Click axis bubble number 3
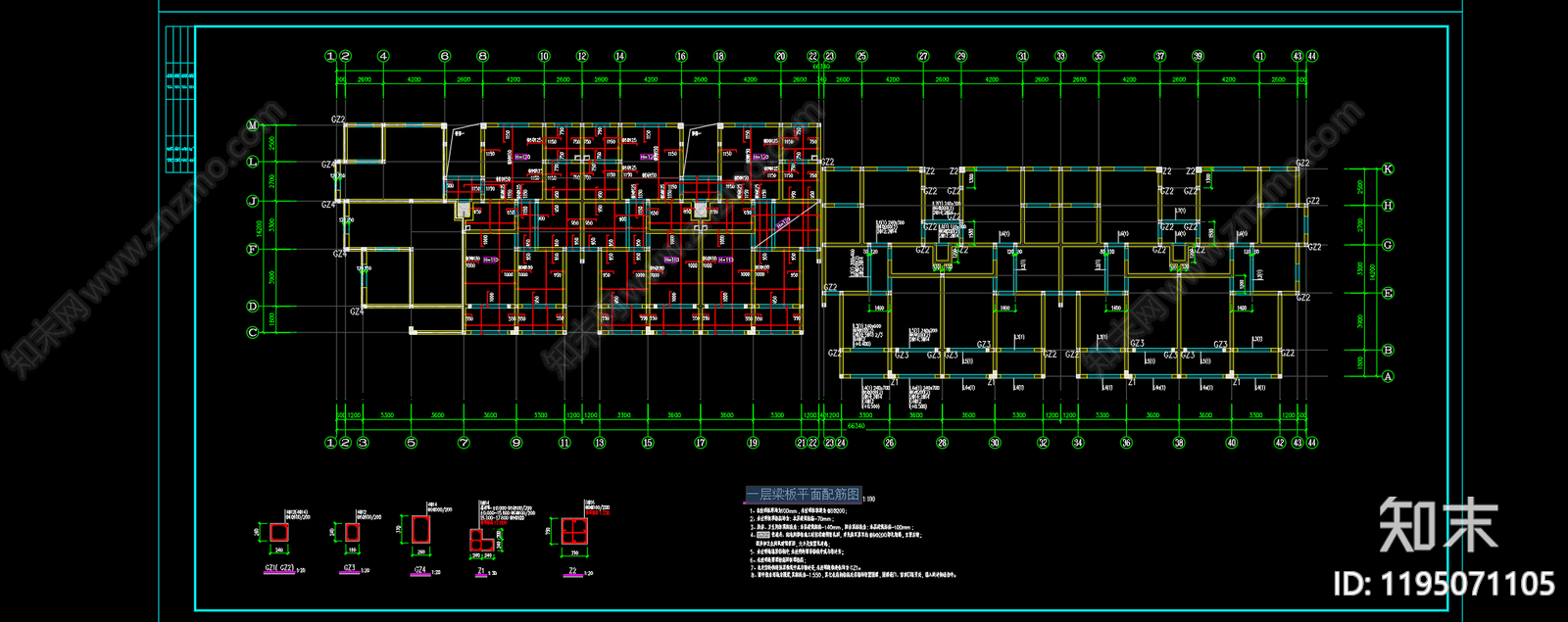Image resolution: width=1568 pixels, height=622 pixels. pyautogui.click(x=363, y=443)
